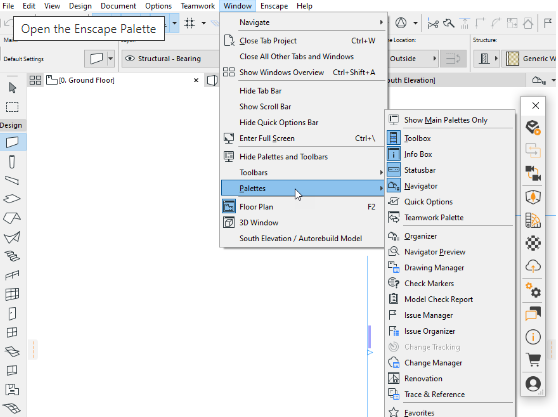The width and height of the screenshot is (558, 417).
Task: Click the Enscape cloud upload icon
Action: [533, 266]
